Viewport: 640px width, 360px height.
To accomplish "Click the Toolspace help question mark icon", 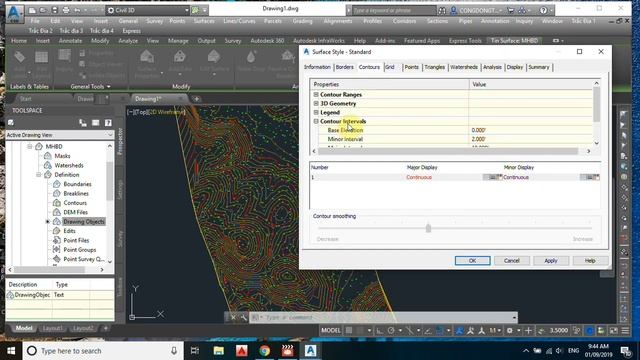I will 108,122.
